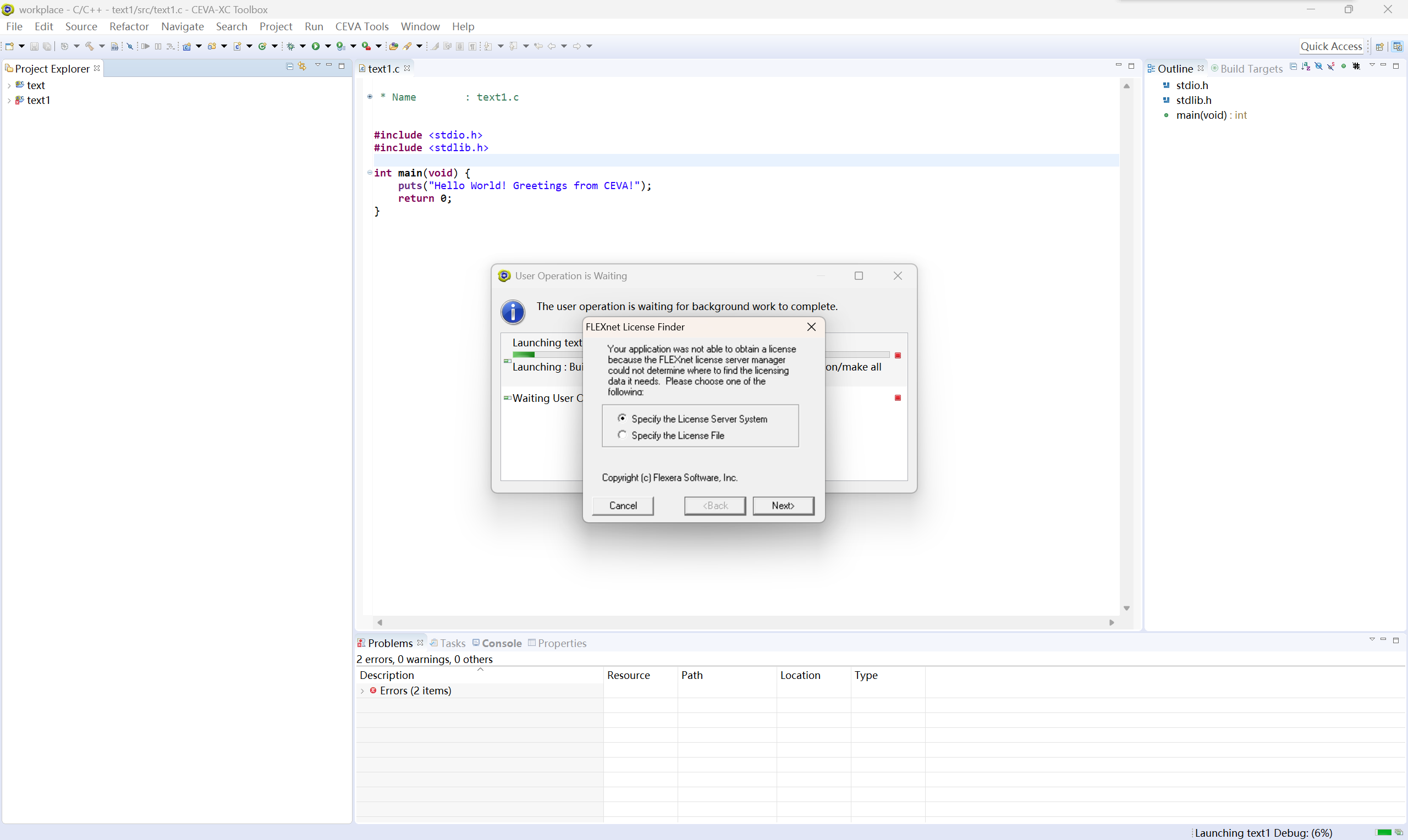Click the Back navigation arrow icon
This screenshot has height=840, width=1408.
point(552,46)
